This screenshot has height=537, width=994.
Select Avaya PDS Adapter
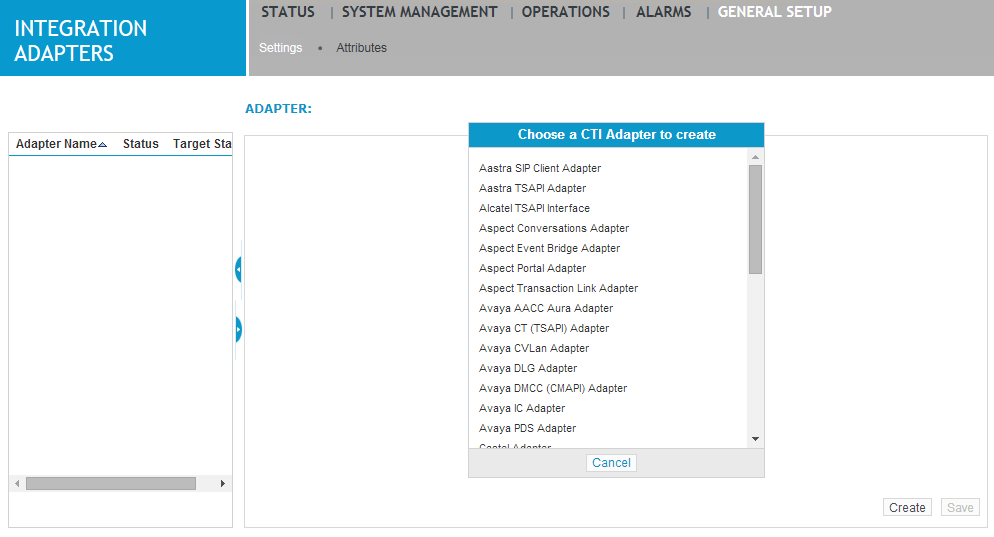(x=527, y=429)
